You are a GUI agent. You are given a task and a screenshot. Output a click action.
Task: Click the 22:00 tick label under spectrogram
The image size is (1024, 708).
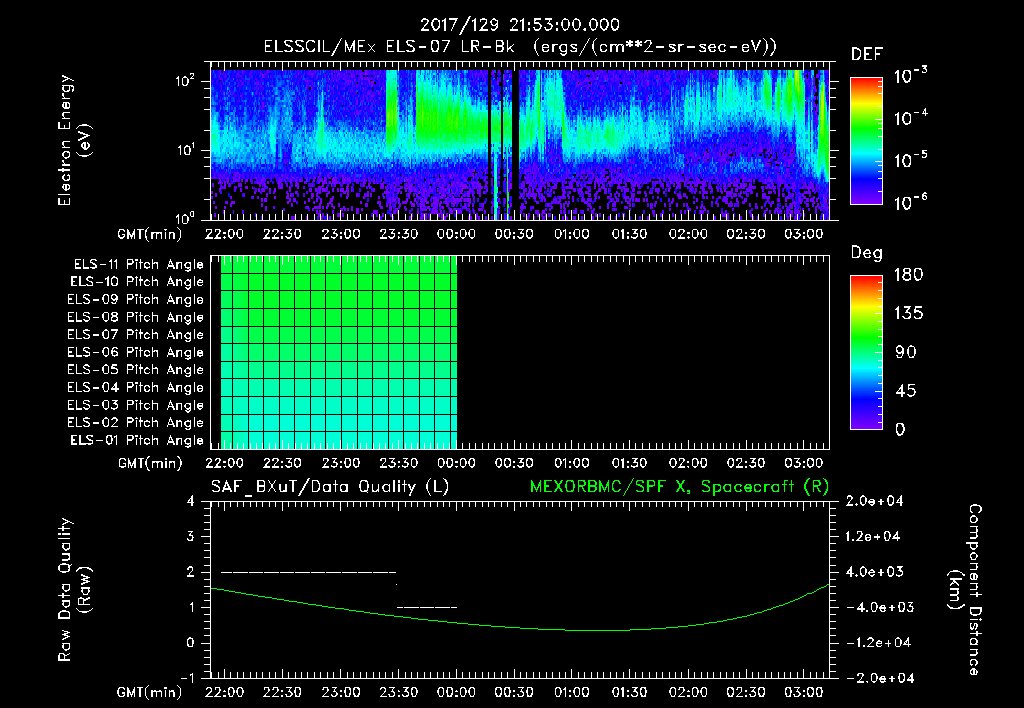225,234
